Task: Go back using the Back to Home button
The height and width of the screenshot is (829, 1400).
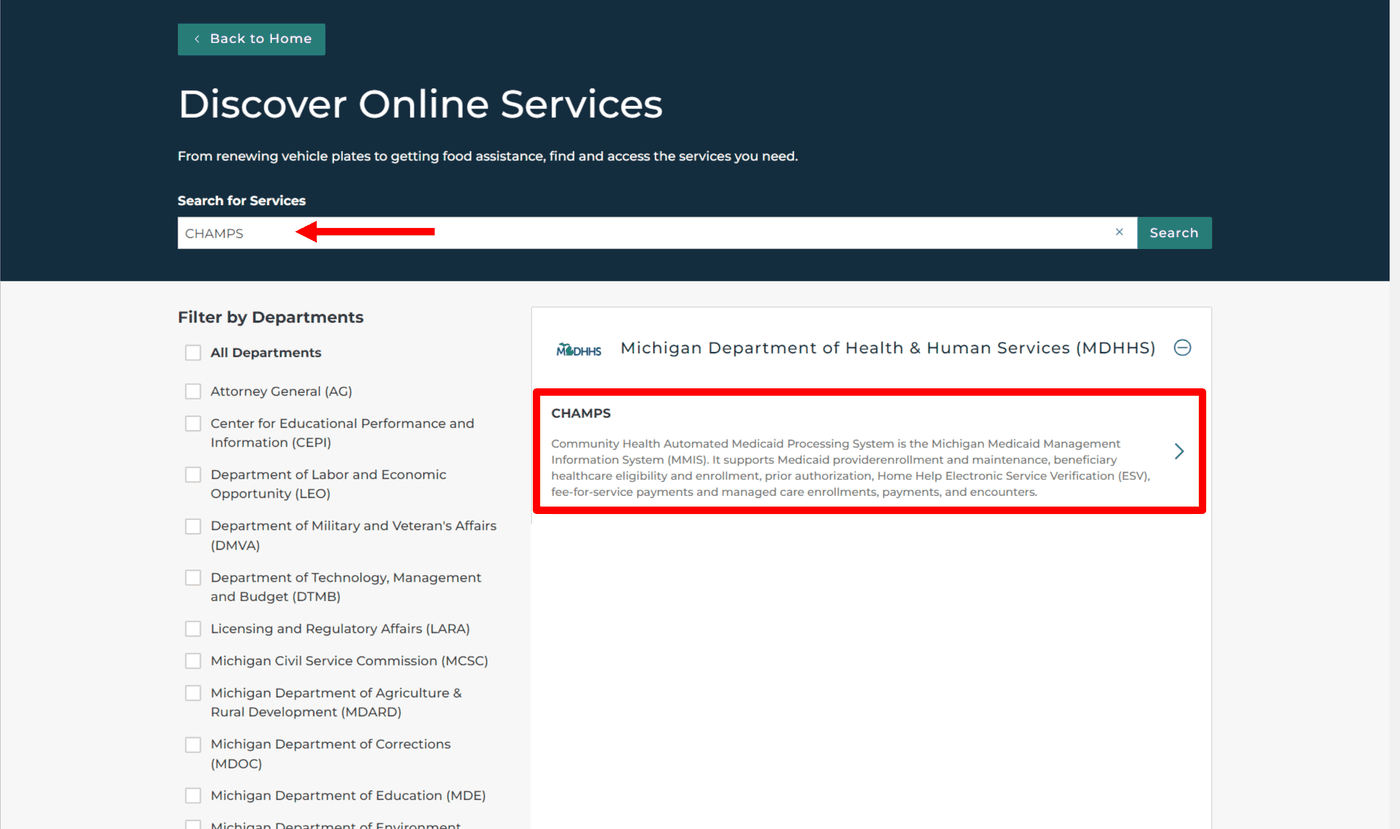Action: pos(251,39)
